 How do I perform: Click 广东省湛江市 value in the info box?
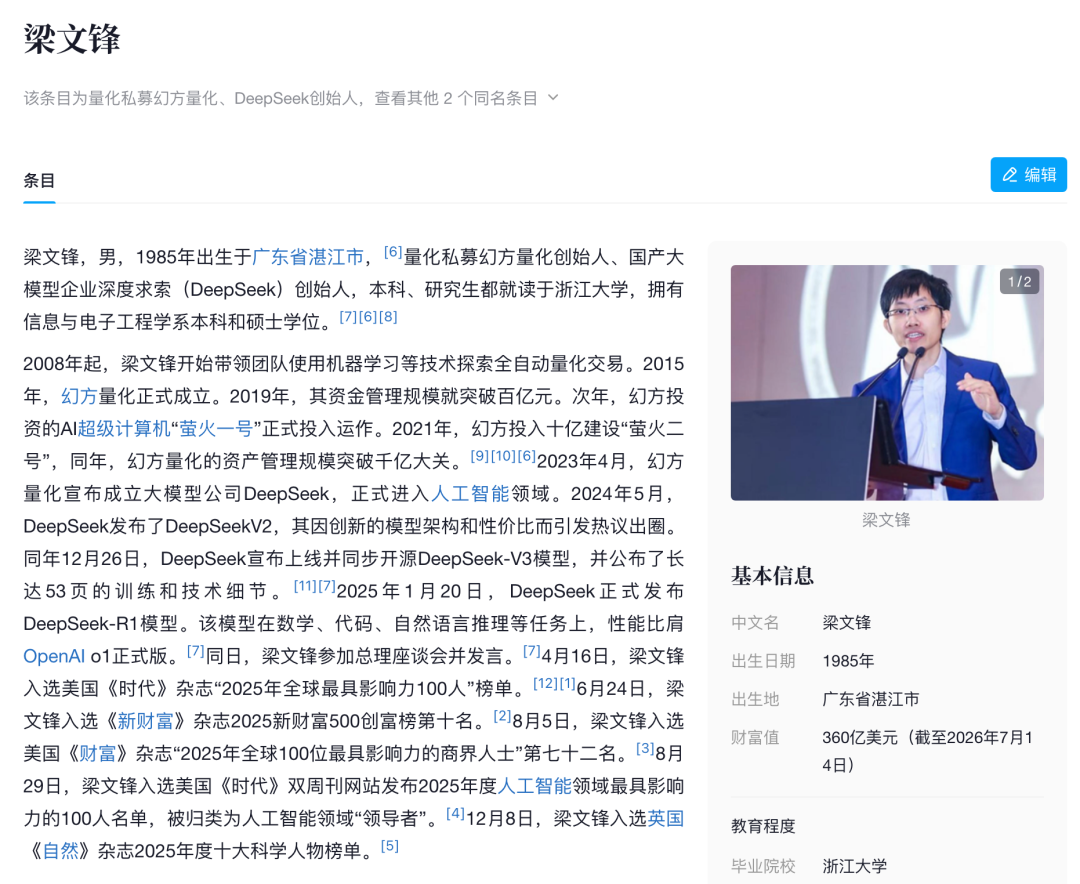tap(871, 699)
